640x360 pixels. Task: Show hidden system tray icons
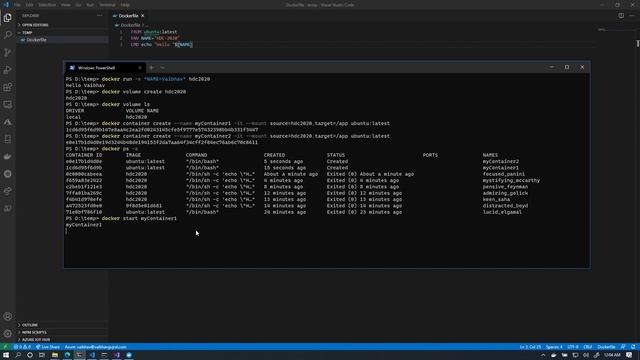(x=543, y=356)
